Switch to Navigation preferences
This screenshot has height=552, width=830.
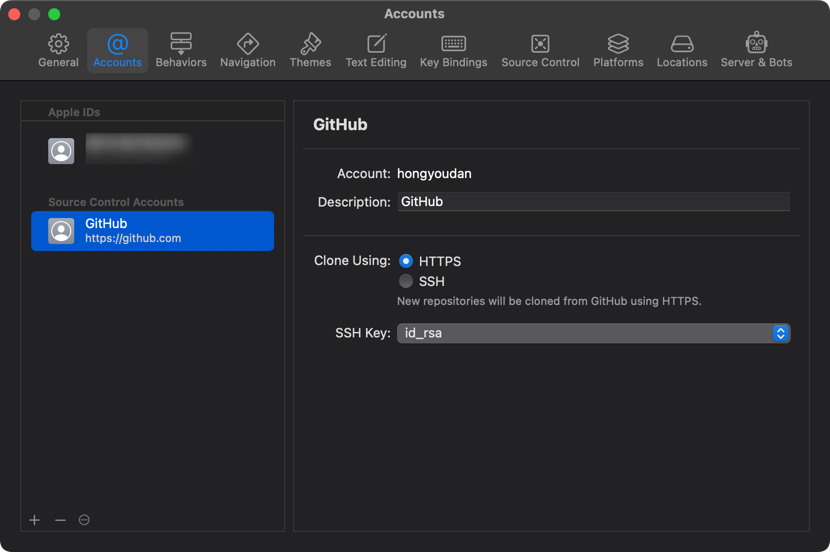247,50
